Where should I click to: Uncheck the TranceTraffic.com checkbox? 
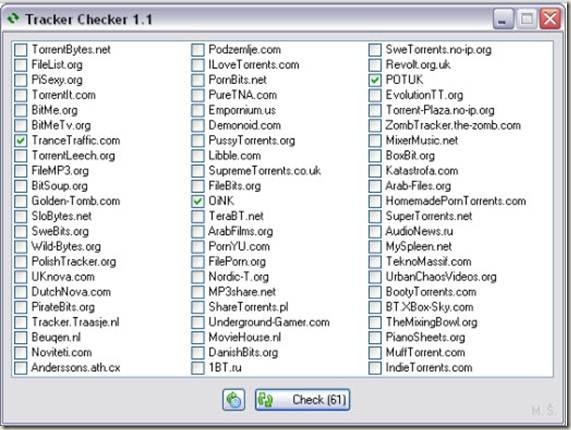click(20, 141)
